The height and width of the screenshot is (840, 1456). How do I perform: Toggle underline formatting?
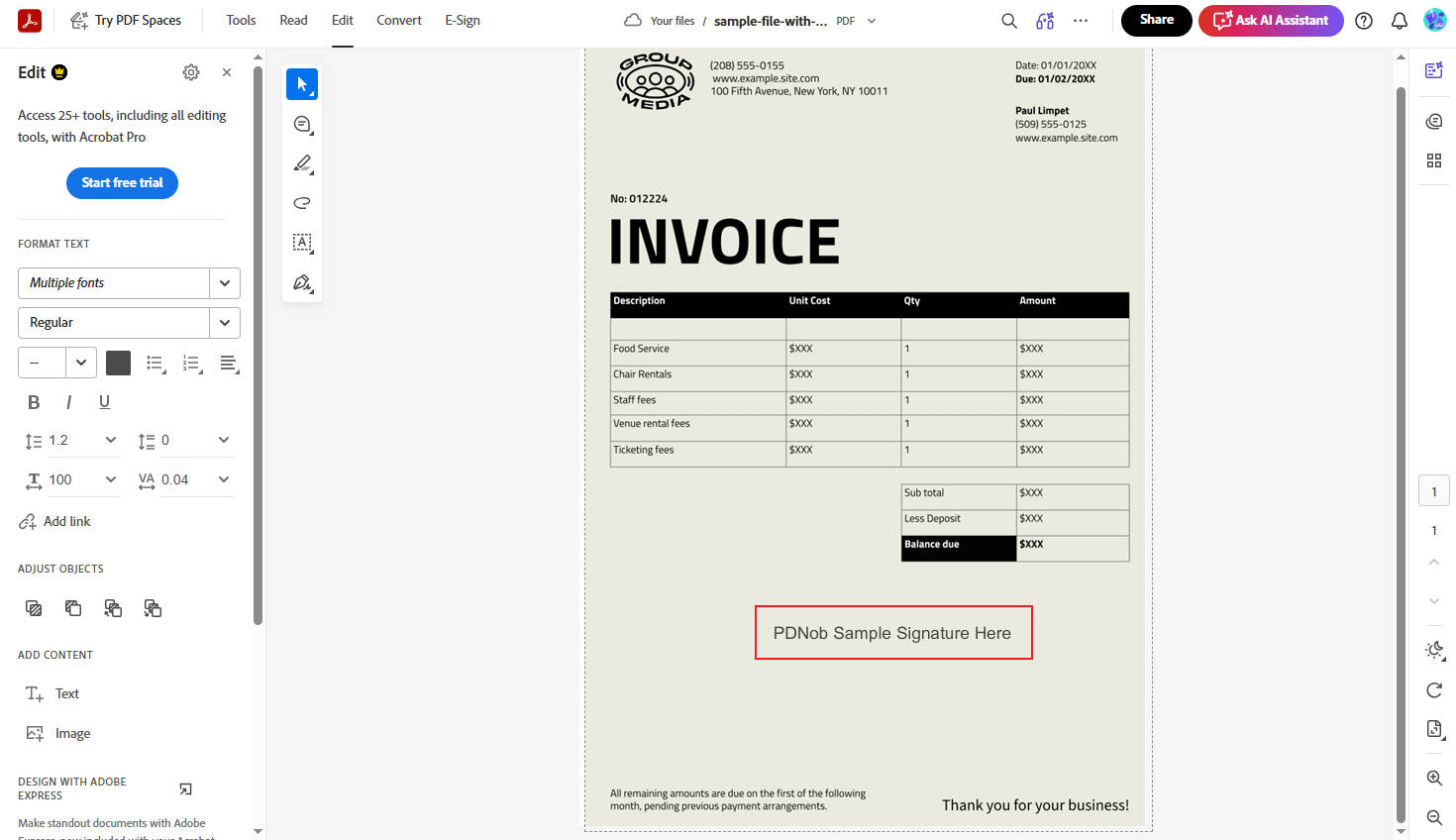pyautogui.click(x=104, y=402)
